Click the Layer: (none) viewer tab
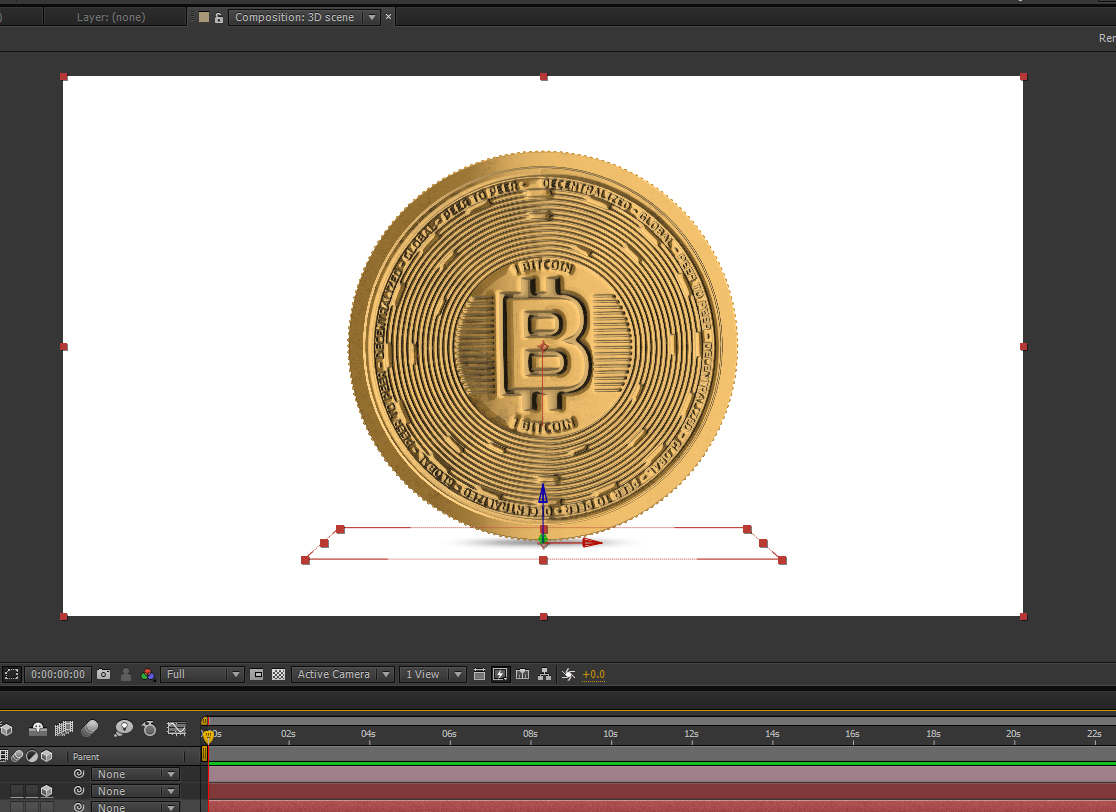The height and width of the screenshot is (812, 1116). tap(110, 16)
